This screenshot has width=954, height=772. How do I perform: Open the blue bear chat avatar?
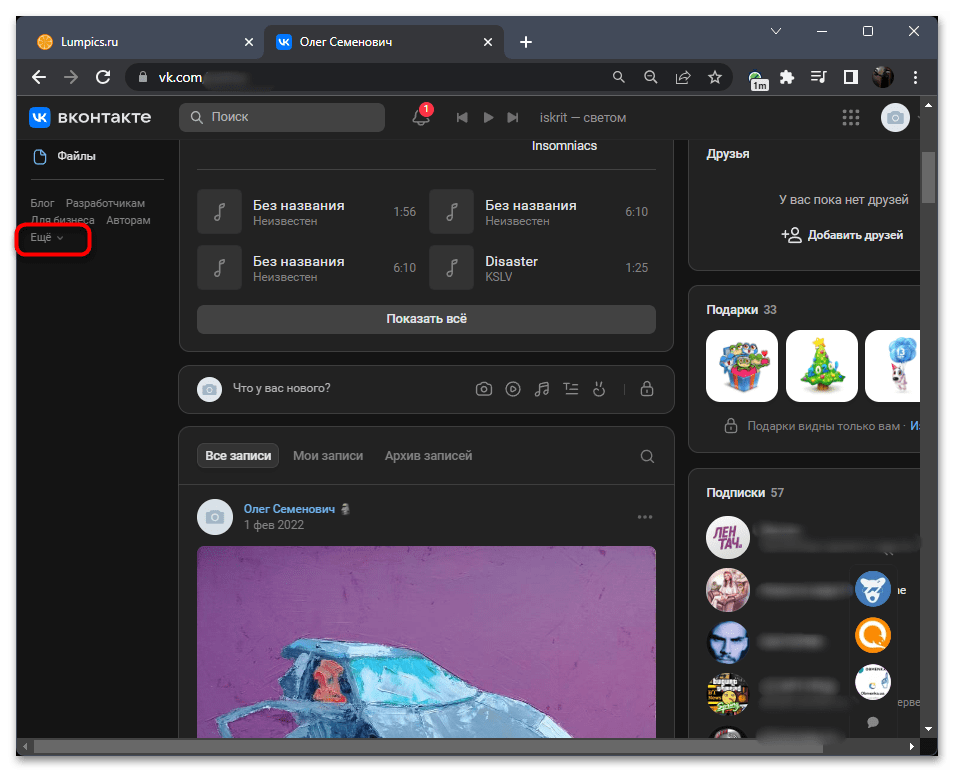tap(872, 589)
